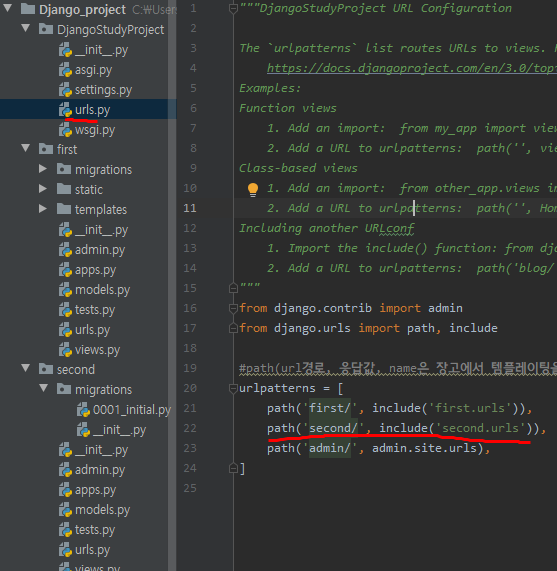Click the templates folder icon
This screenshot has height=571, width=557.
pos(64,209)
